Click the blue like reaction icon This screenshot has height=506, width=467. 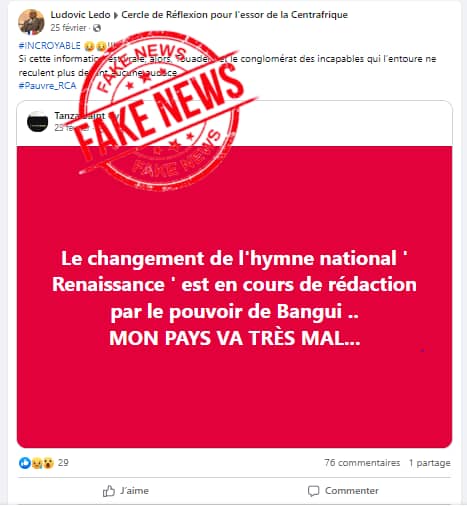pos(25,463)
